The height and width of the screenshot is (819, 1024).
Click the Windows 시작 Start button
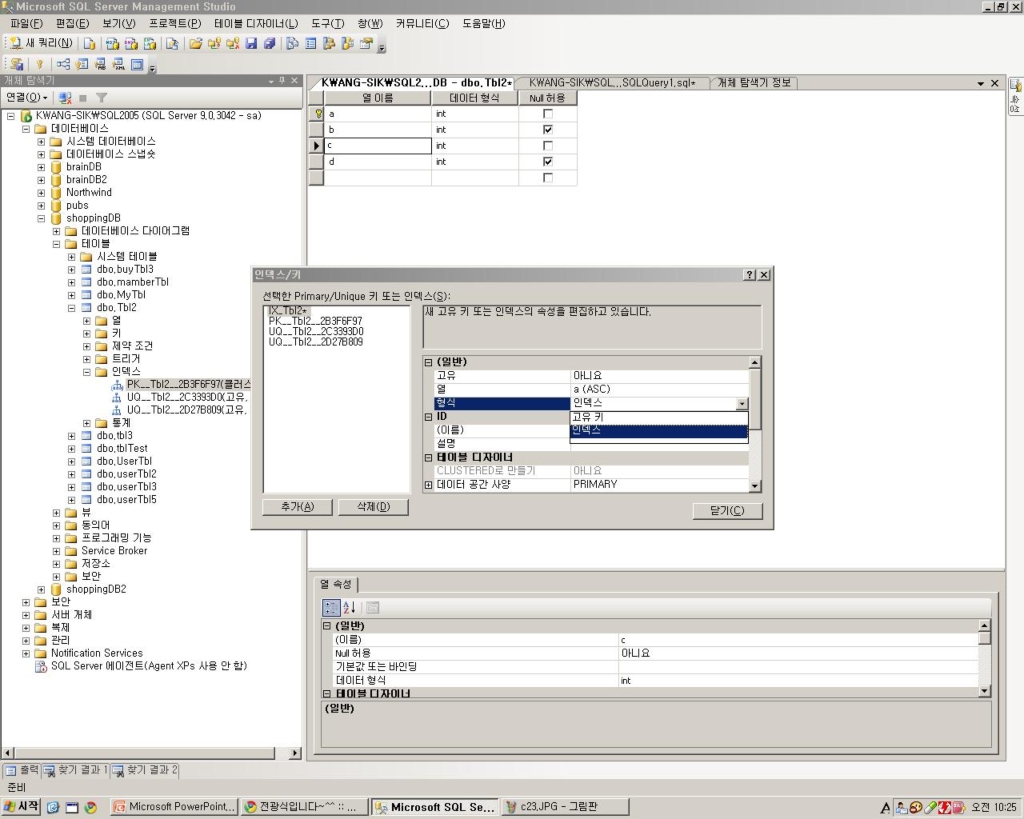[21, 807]
